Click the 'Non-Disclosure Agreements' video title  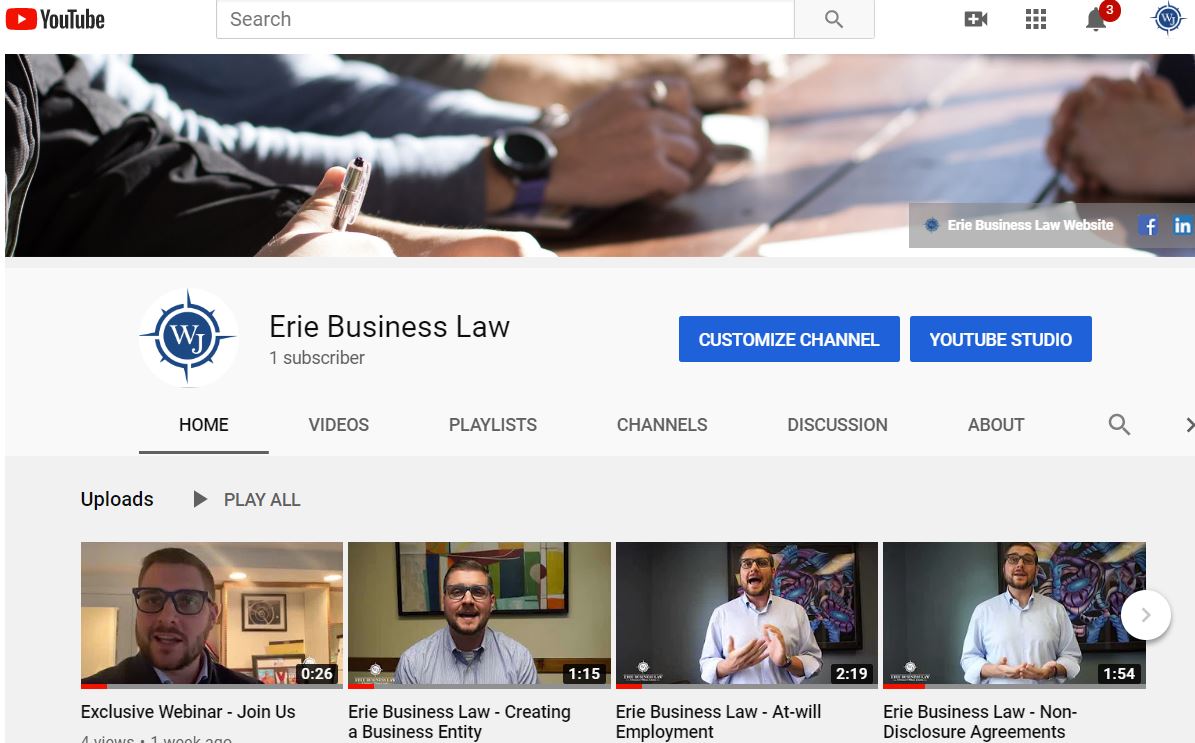(x=980, y=722)
